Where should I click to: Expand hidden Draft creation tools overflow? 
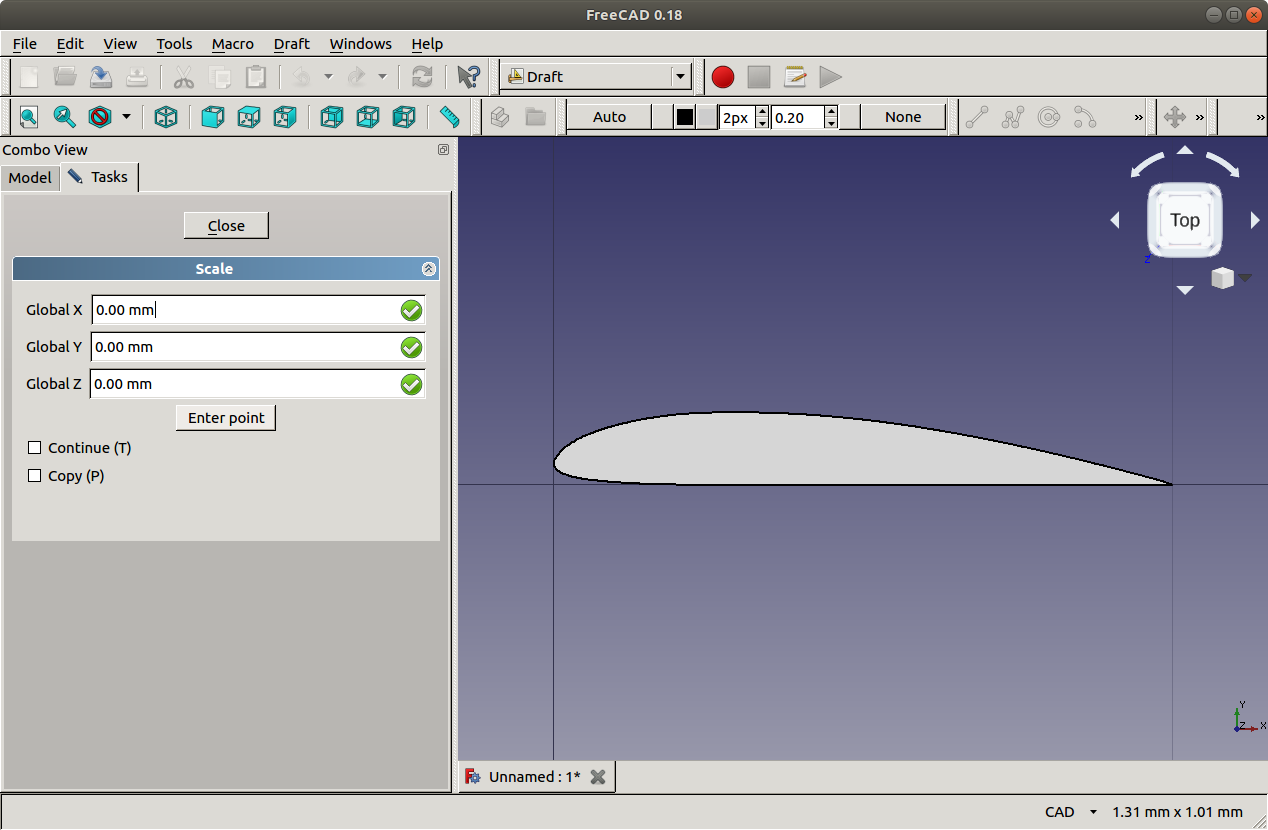pyautogui.click(x=1138, y=117)
